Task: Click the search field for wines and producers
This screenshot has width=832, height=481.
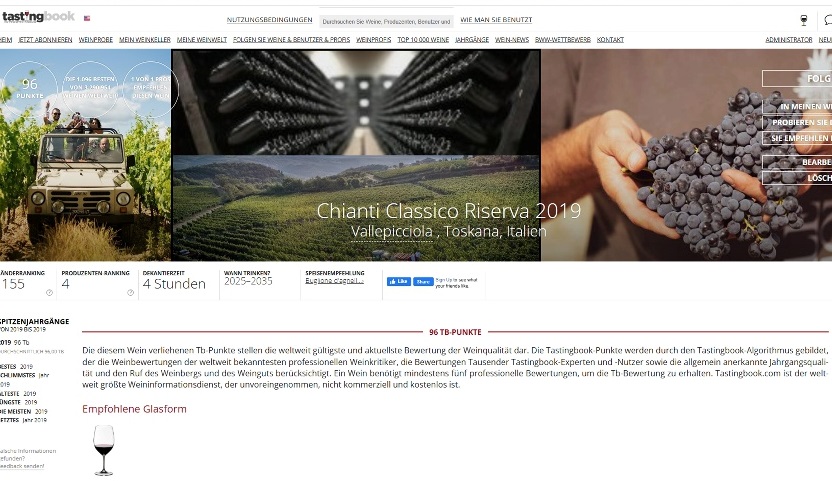Action: tap(386, 21)
